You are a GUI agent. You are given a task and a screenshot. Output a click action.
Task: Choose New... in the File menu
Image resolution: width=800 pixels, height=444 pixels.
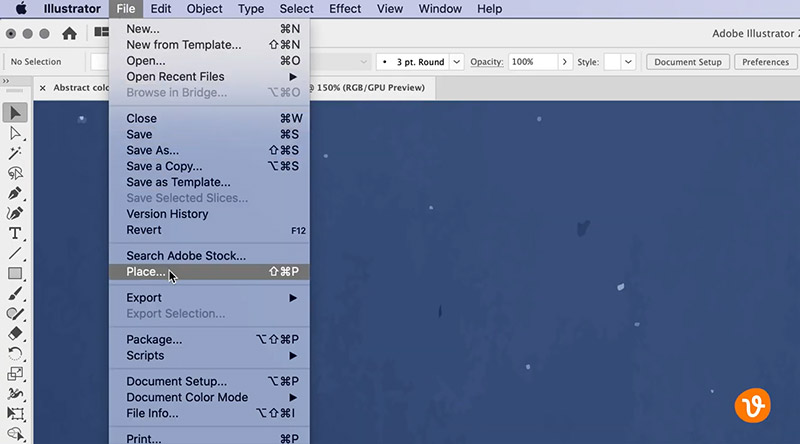(209, 29)
